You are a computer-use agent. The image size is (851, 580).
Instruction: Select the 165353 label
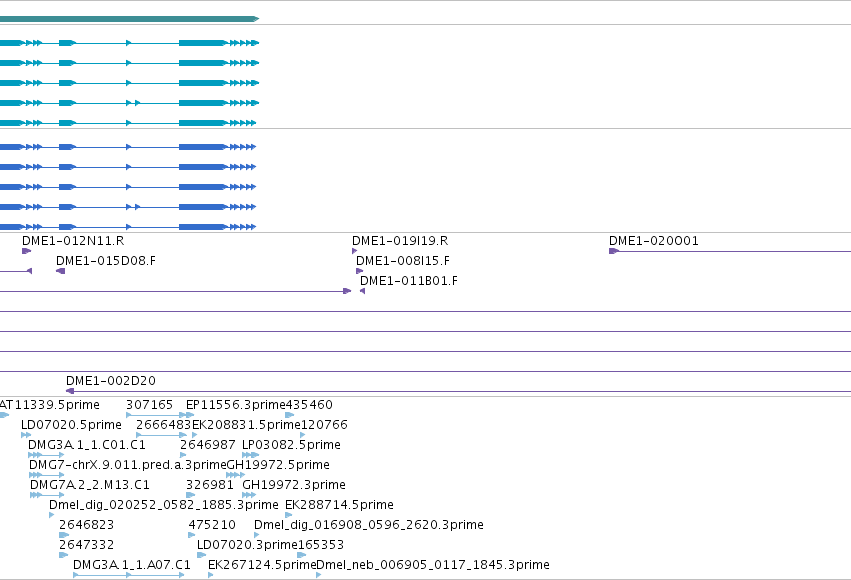pyautogui.click(x=321, y=545)
